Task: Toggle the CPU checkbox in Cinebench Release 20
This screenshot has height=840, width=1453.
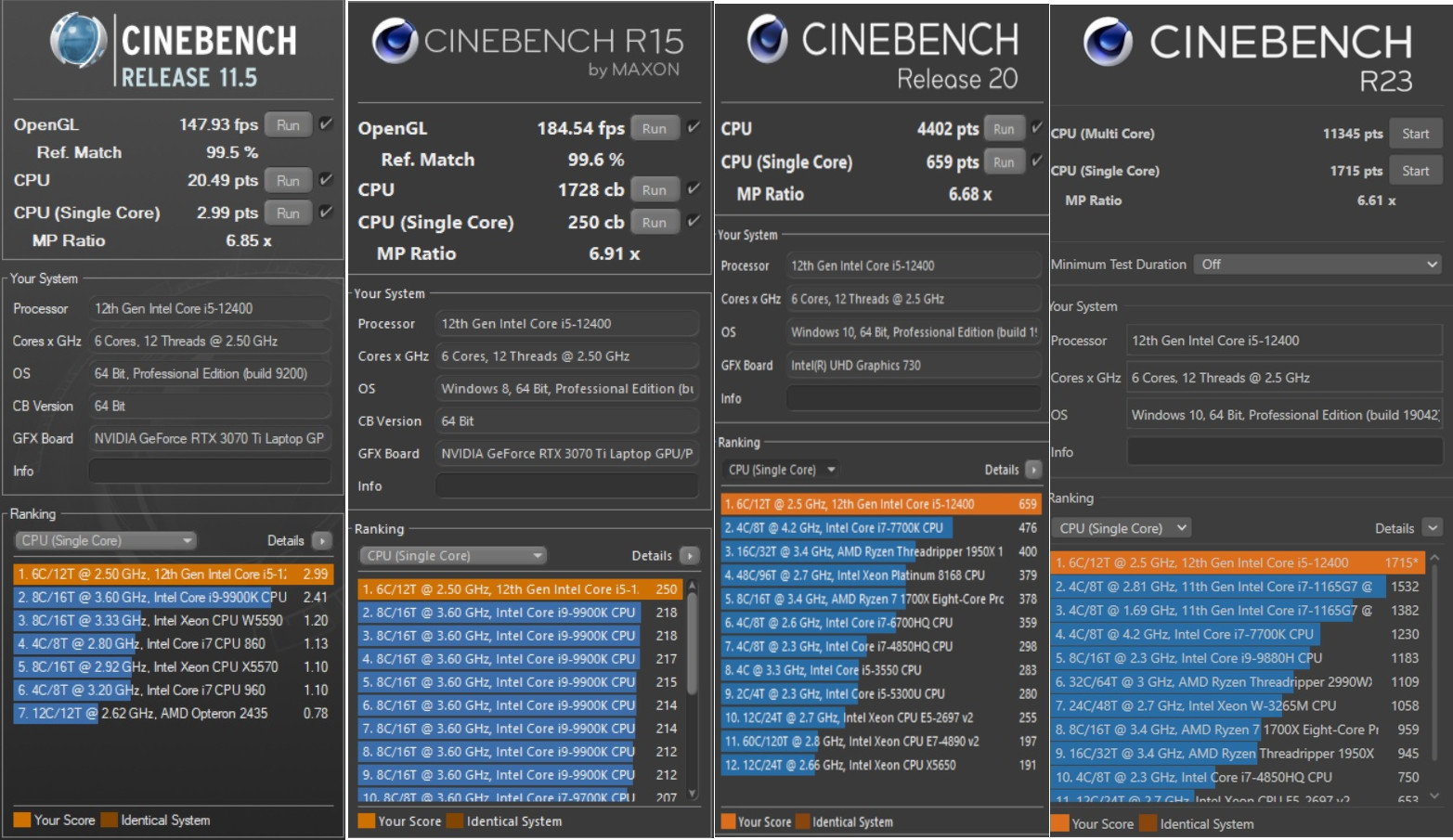Action: pos(1037,127)
